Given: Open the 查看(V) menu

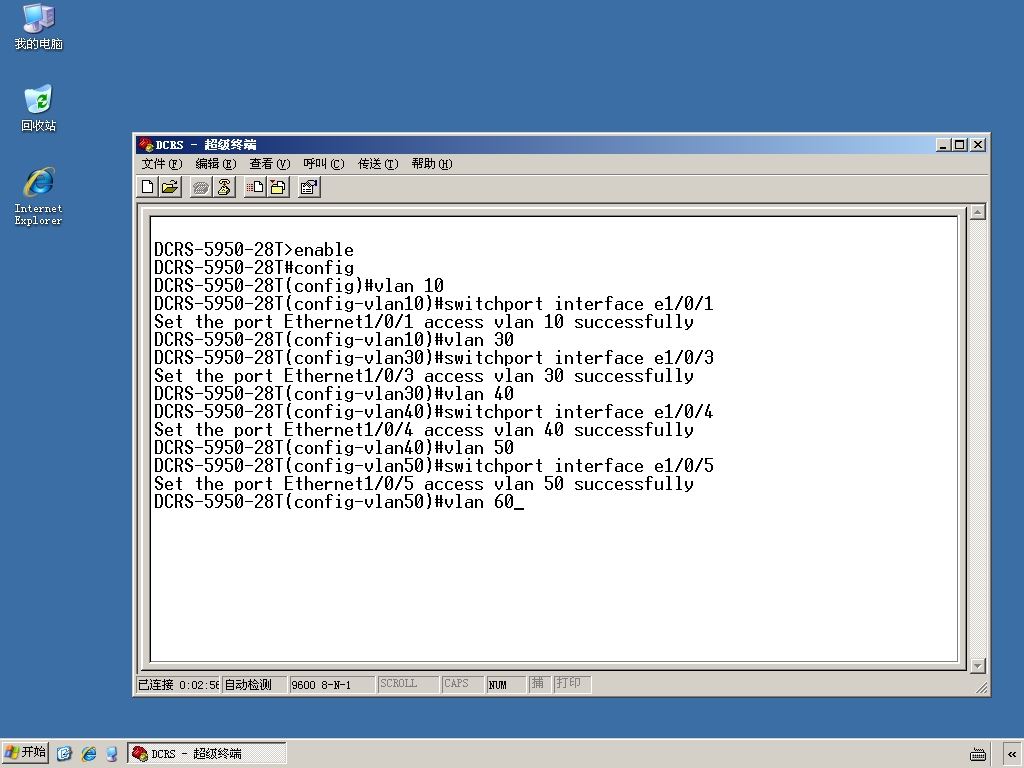Looking at the screenshot, I should click(269, 164).
